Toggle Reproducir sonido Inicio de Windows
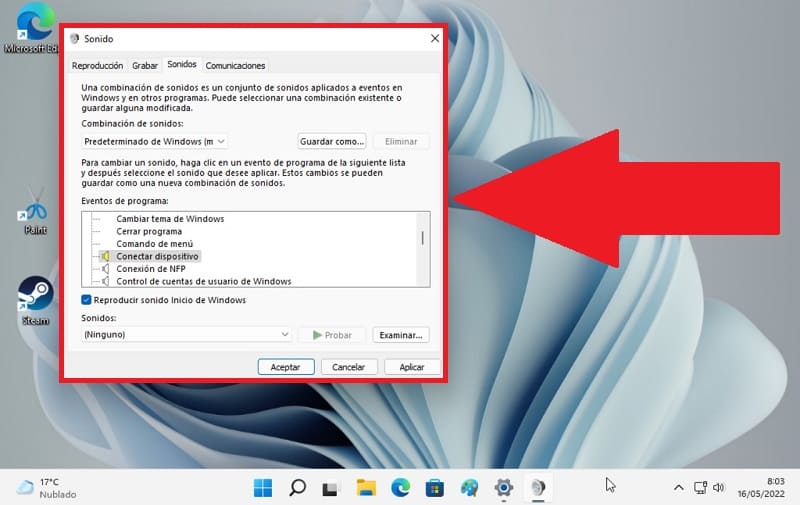Image resolution: width=800 pixels, height=505 pixels. point(86,300)
